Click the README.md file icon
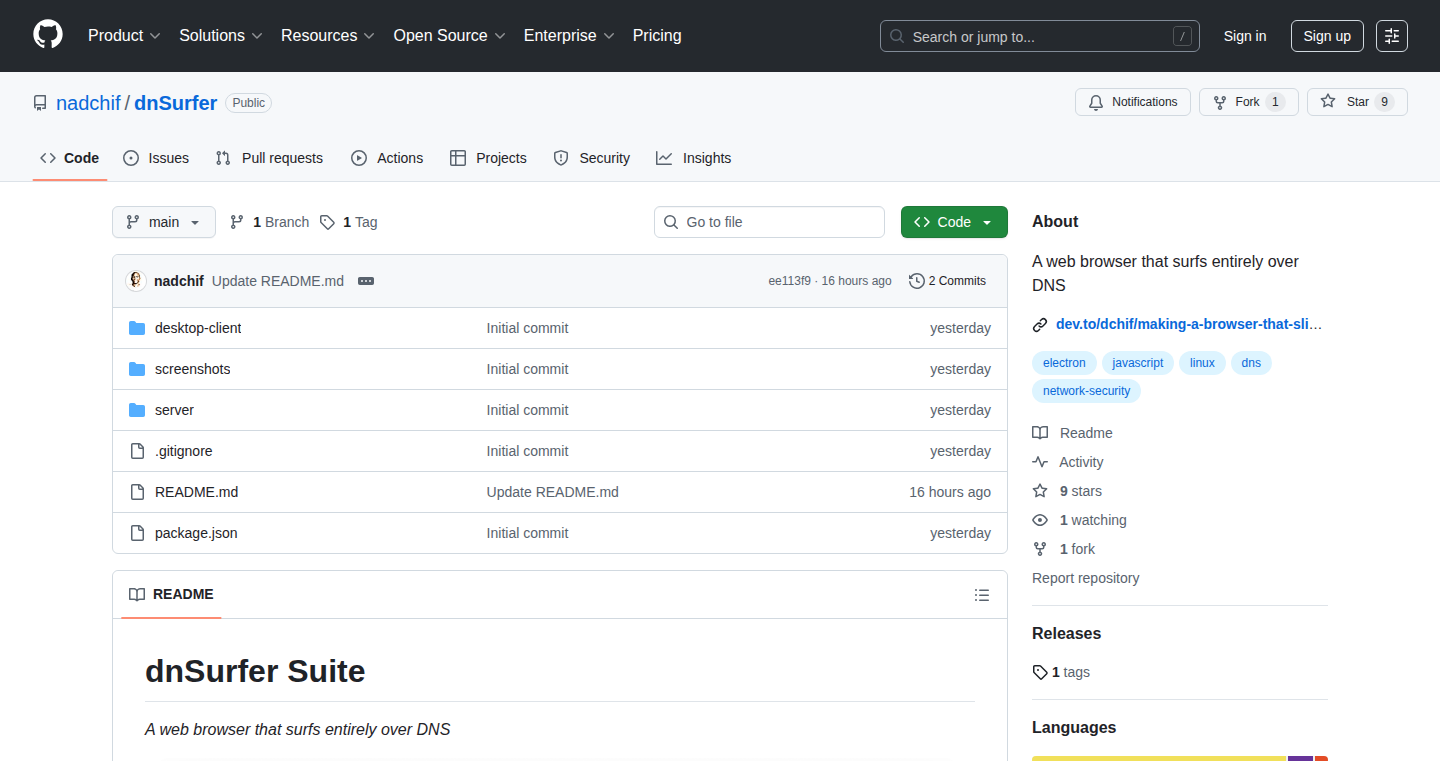 (137, 492)
